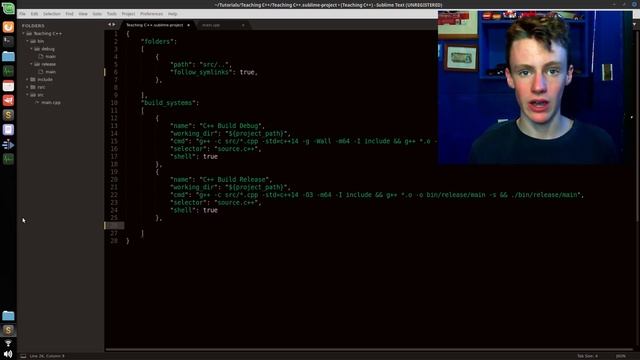Open the Tools menu

click(x=112, y=14)
